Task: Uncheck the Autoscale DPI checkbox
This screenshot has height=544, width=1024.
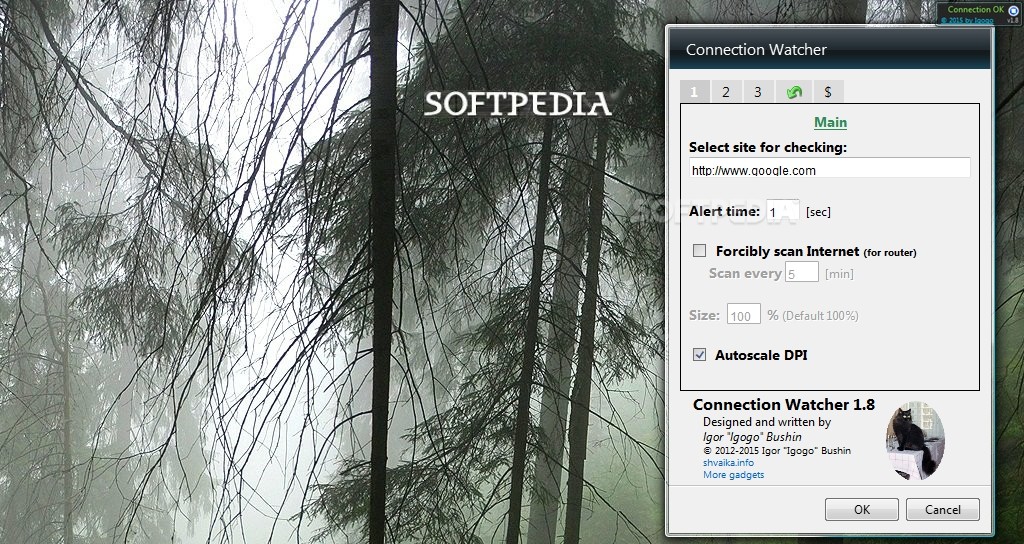Action: pyautogui.click(x=699, y=355)
